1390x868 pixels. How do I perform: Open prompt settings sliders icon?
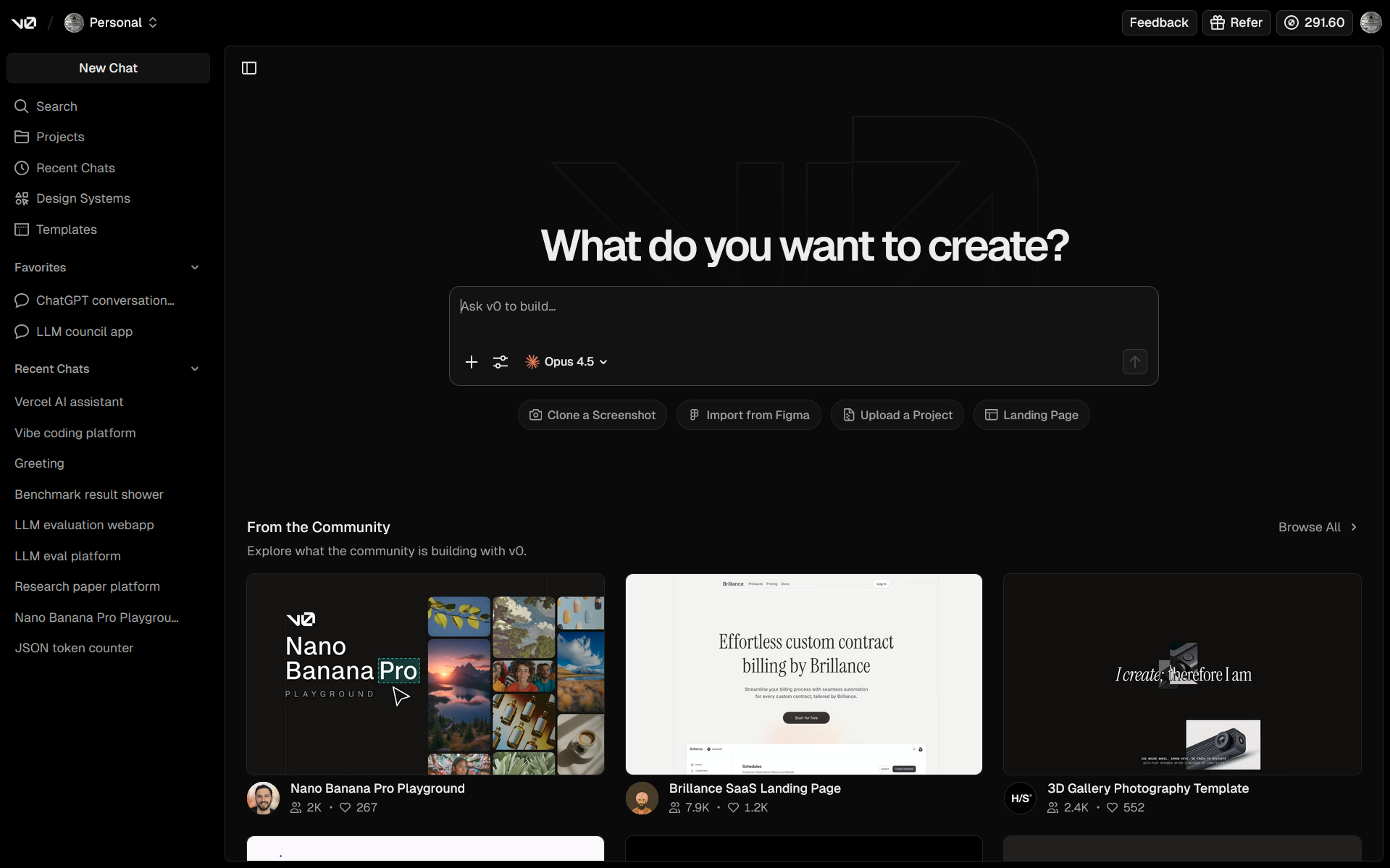click(x=501, y=362)
